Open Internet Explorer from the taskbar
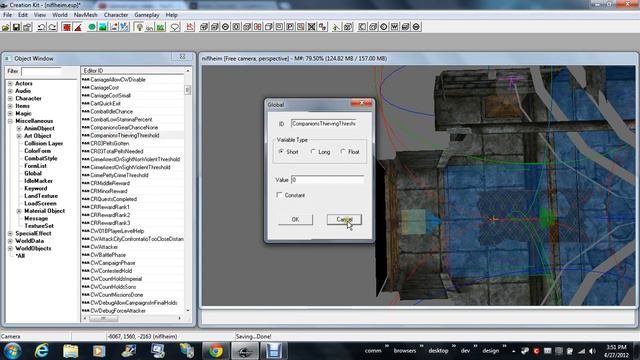640x360 pixels. [x=42, y=351]
